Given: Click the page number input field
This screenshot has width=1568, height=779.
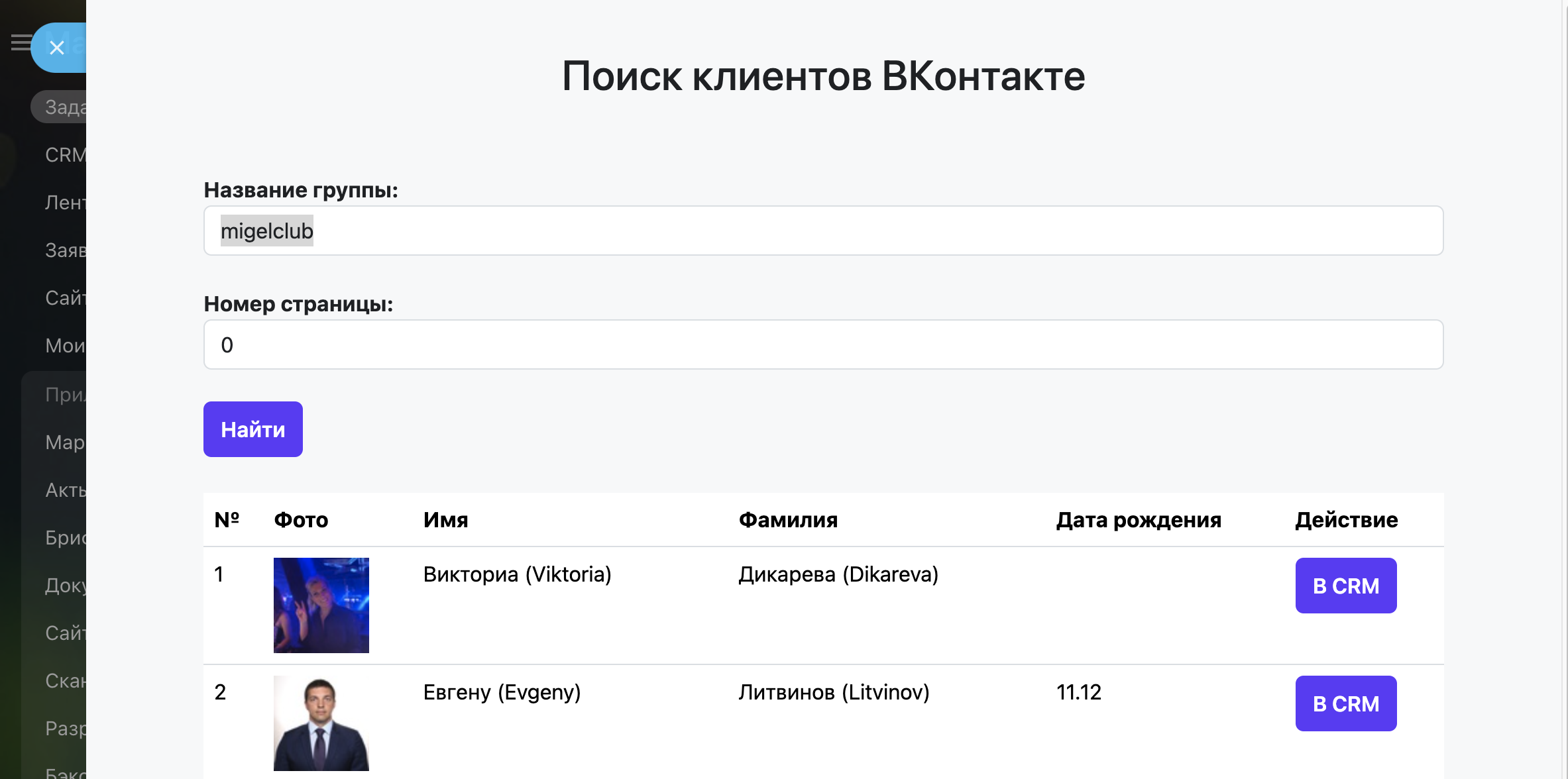Looking at the screenshot, I should pos(822,344).
